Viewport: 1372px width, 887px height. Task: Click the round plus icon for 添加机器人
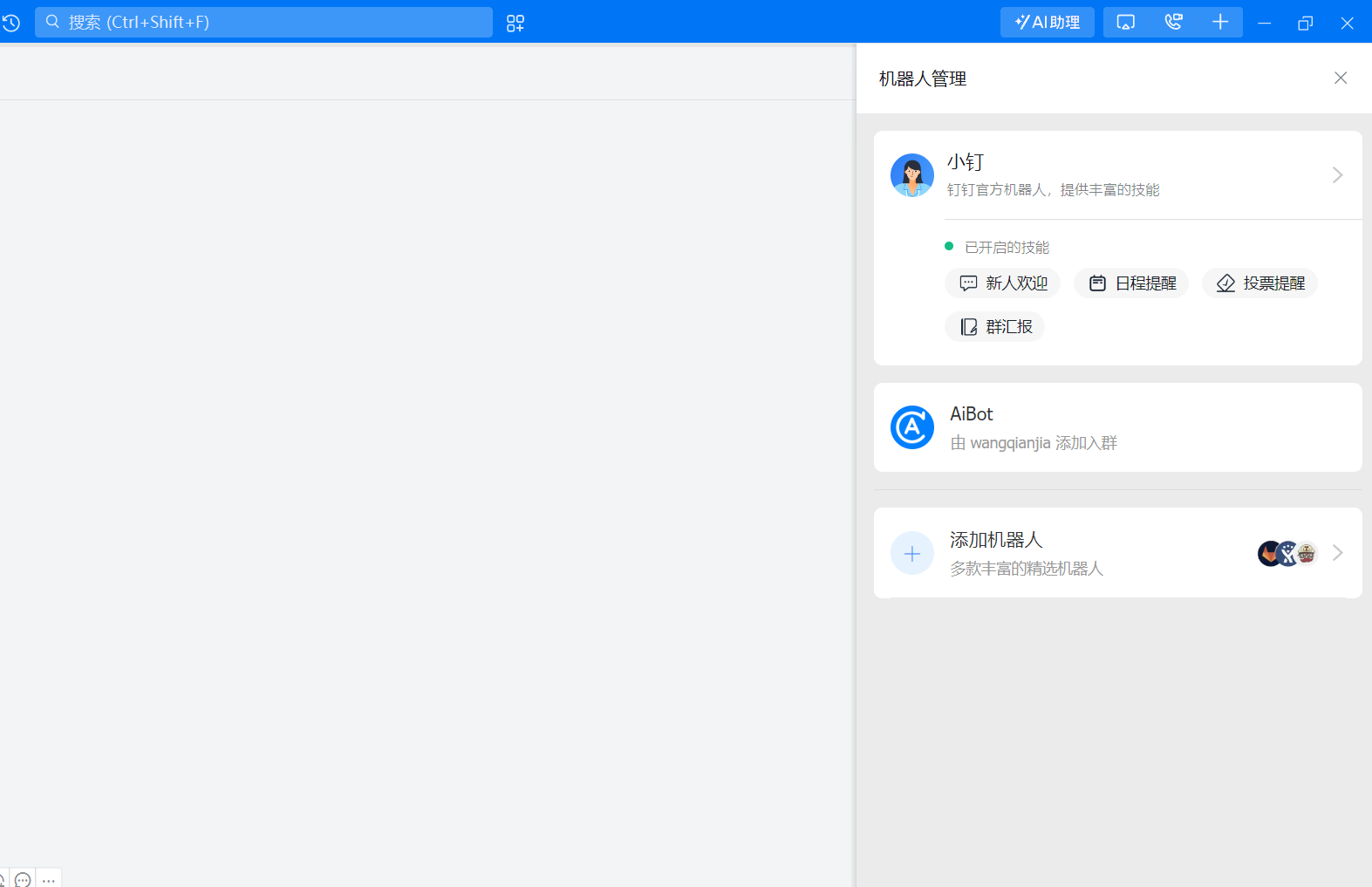click(912, 554)
